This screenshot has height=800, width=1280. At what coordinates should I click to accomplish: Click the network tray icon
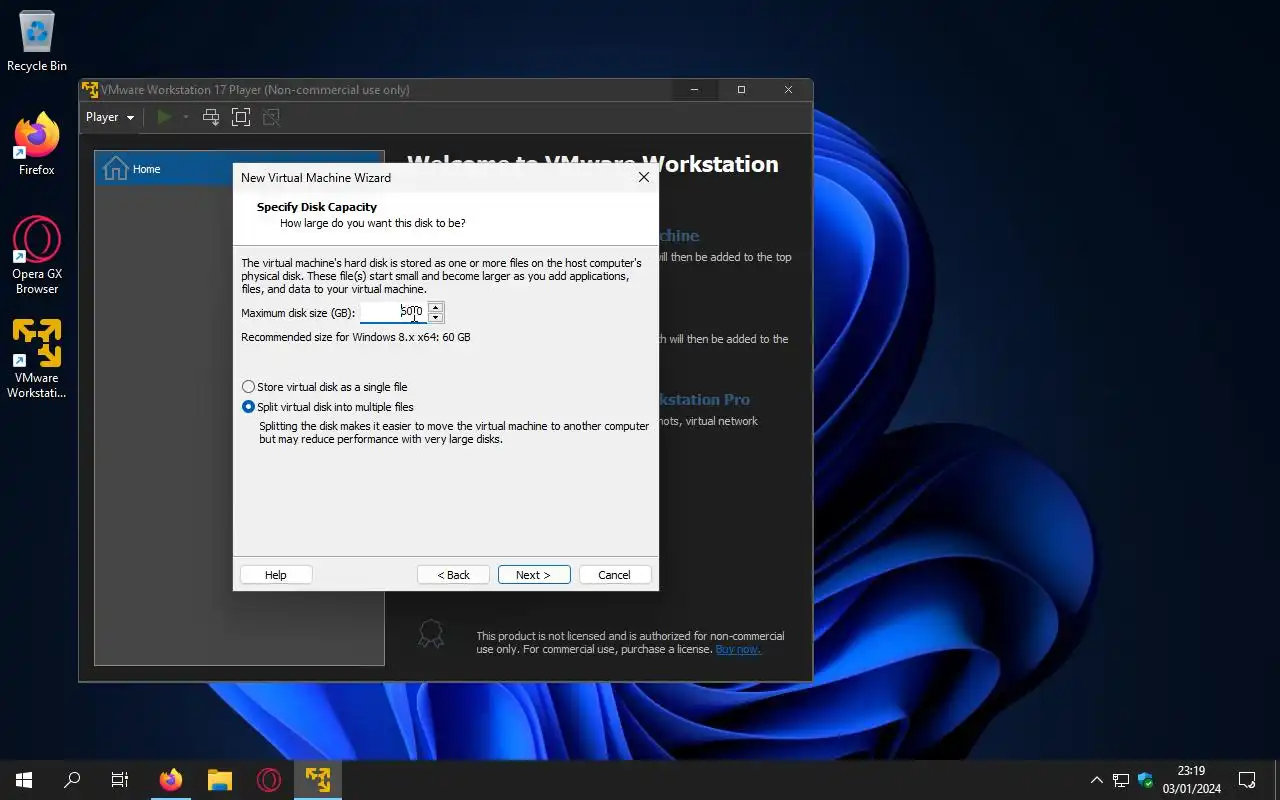click(x=1121, y=780)
